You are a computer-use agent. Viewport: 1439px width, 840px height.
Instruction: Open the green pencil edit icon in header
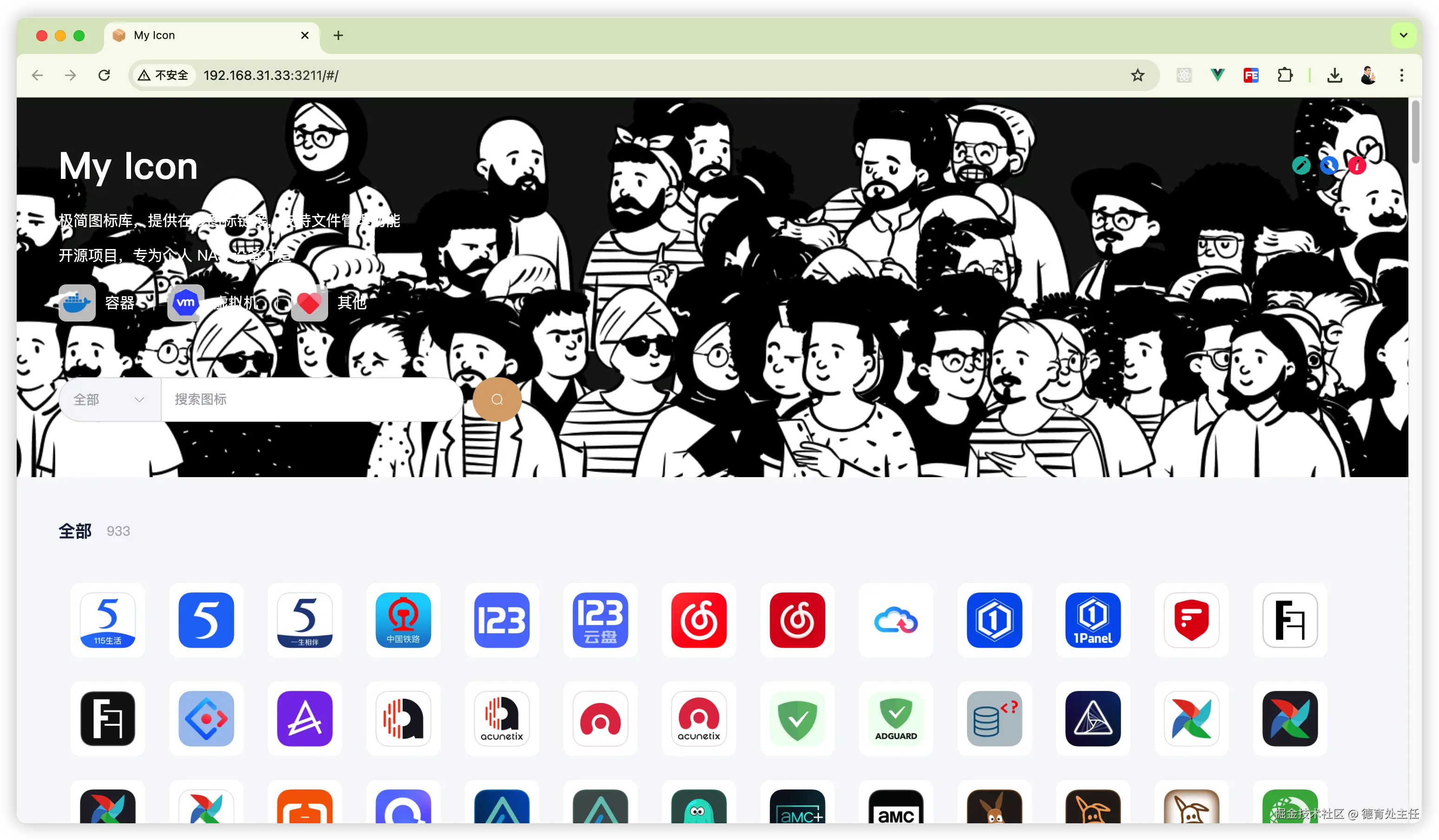coord(1301,165)
